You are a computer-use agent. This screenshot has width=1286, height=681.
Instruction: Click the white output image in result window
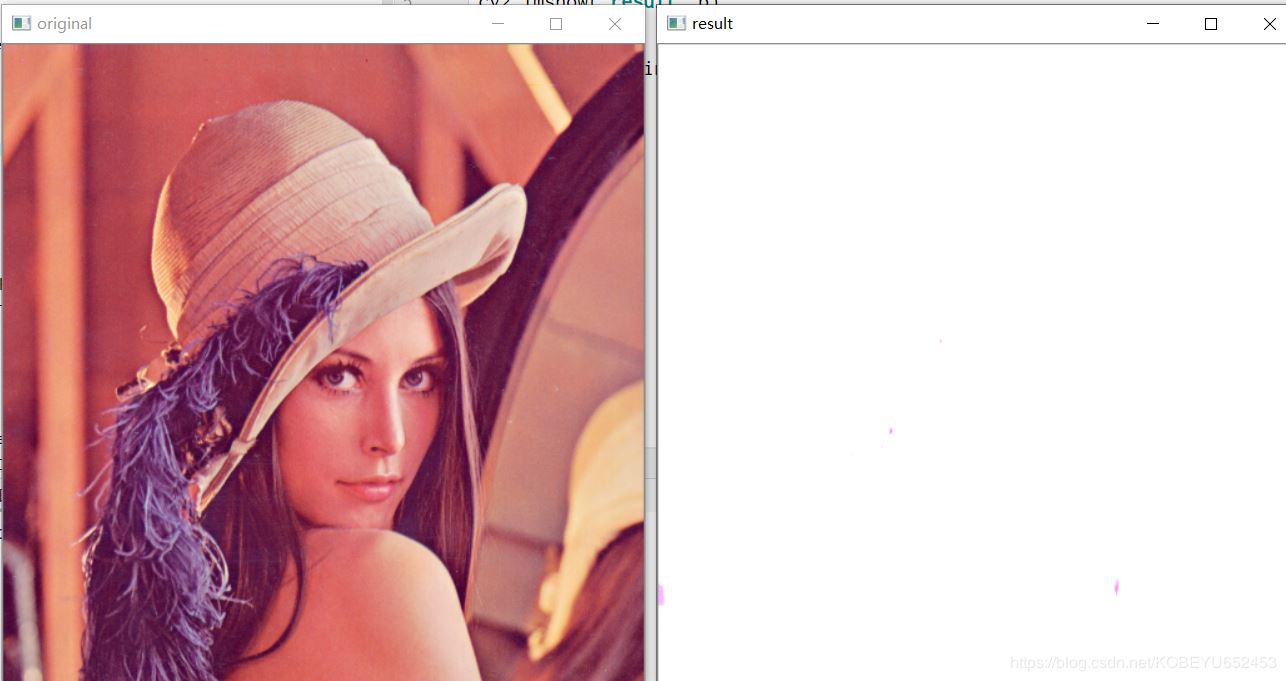pos(972,362)
